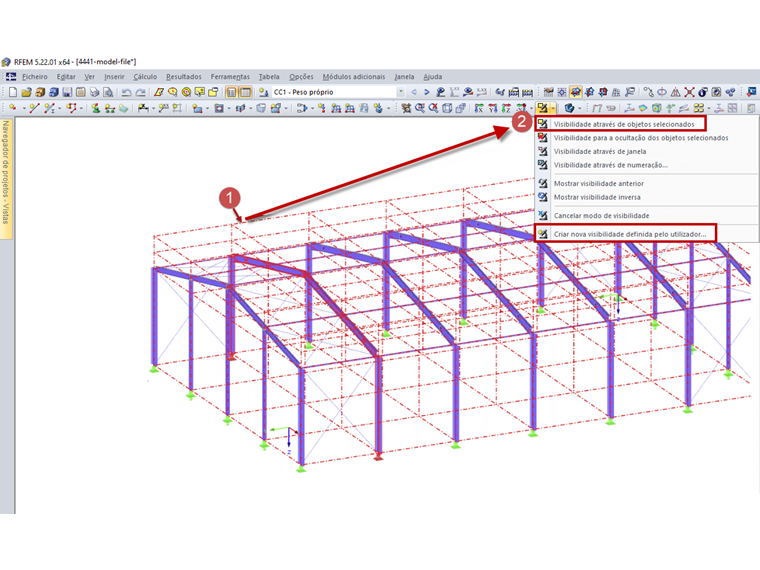This screenshot has width=760, height=570.
Task: Open the Resultados menu
Action: point(184,77)
